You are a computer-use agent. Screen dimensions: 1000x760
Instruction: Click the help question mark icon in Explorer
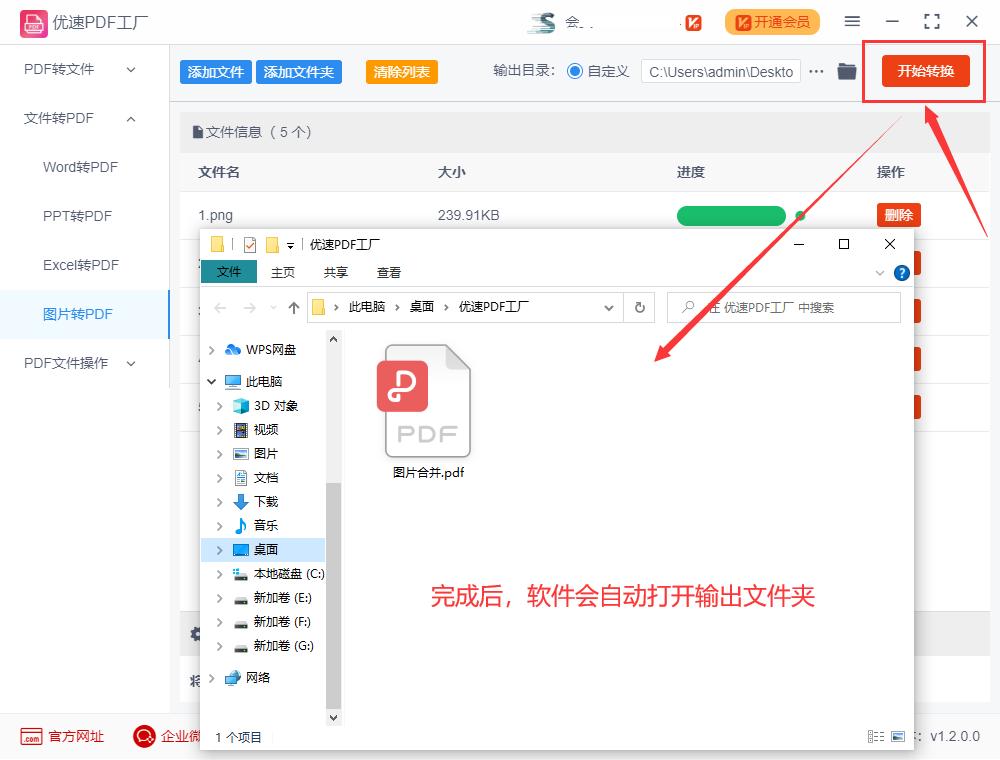(x=901, y=272)
